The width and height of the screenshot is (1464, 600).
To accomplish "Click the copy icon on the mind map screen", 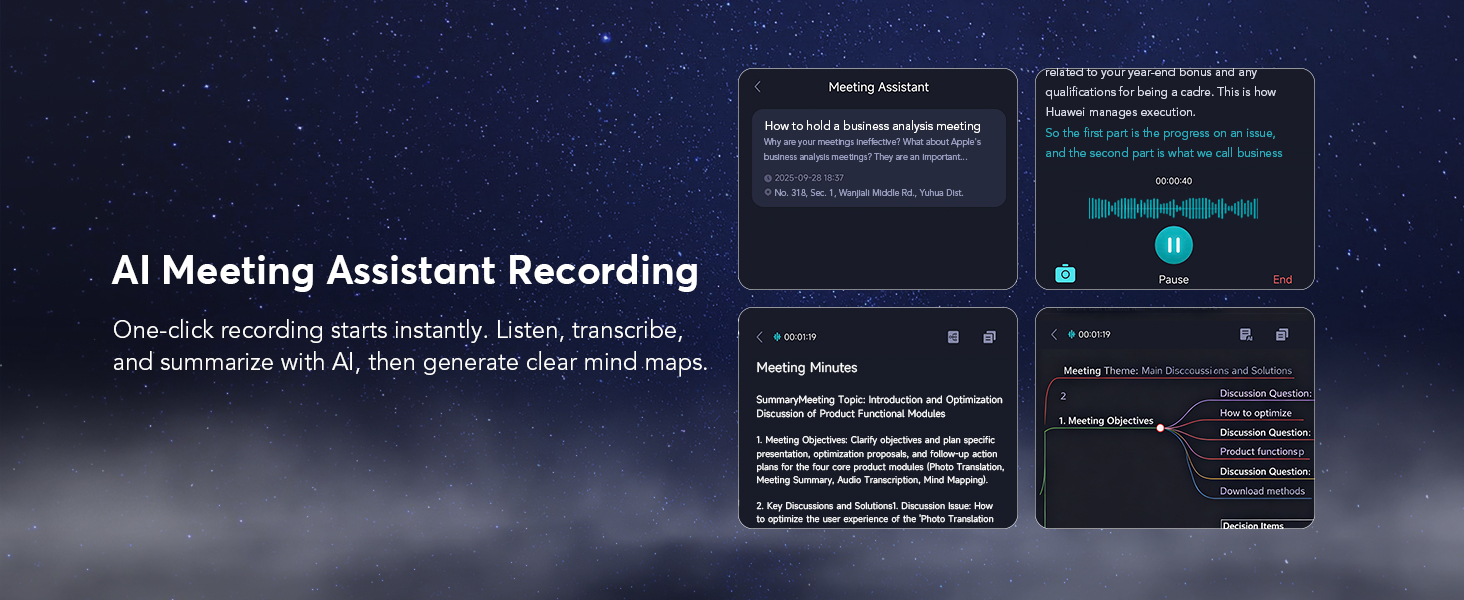I will (1282, 335).
